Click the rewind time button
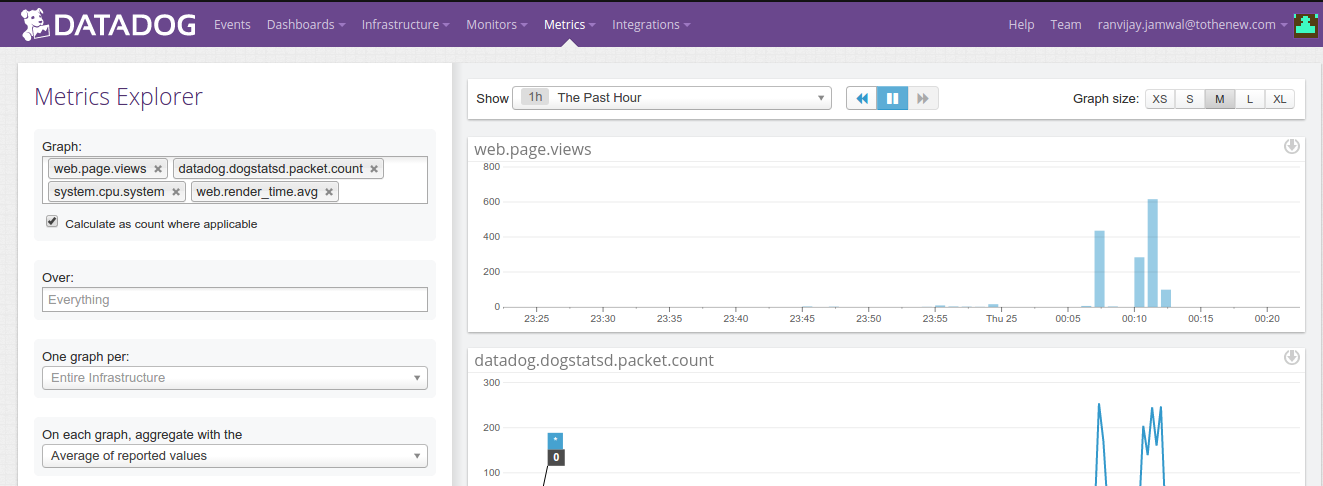Image resolution: width=1323 pixels, height=486 pixels. (862, 98)
